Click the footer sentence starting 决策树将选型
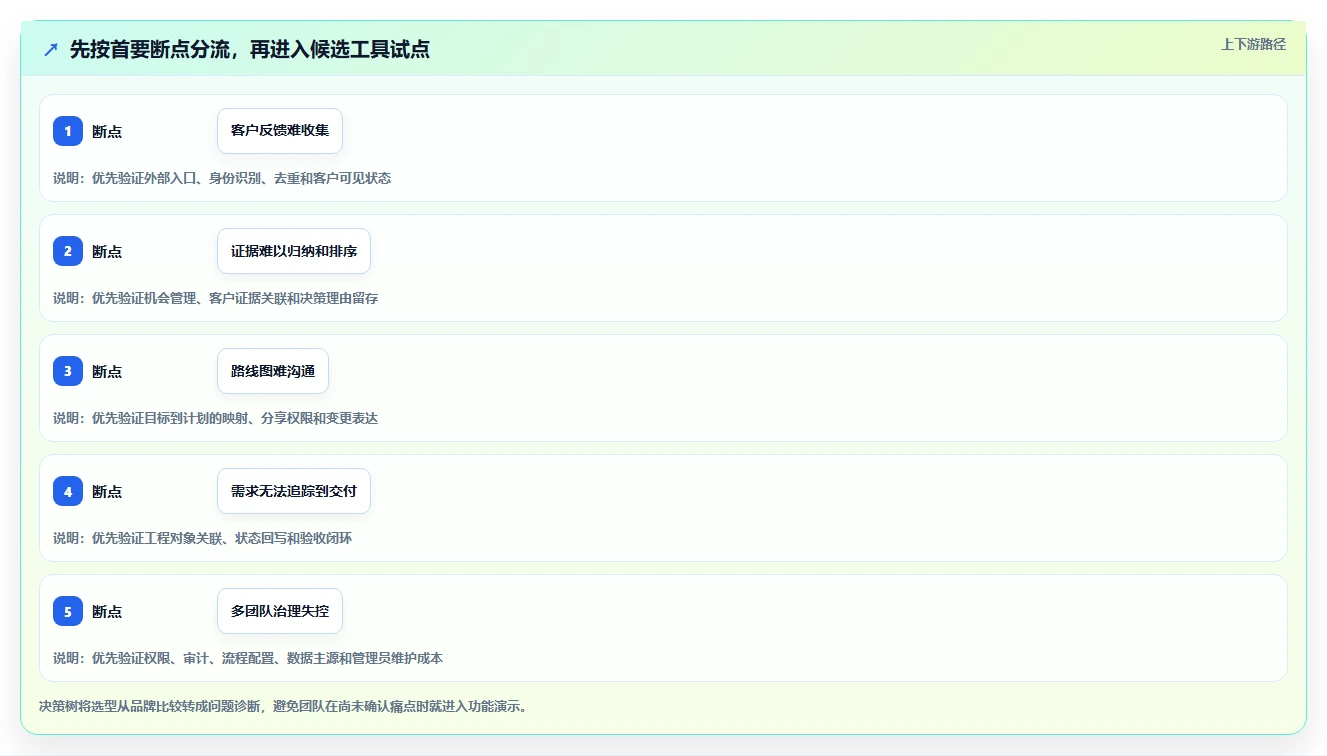Viewport: 1327px width, 756px height. point(283,706)
